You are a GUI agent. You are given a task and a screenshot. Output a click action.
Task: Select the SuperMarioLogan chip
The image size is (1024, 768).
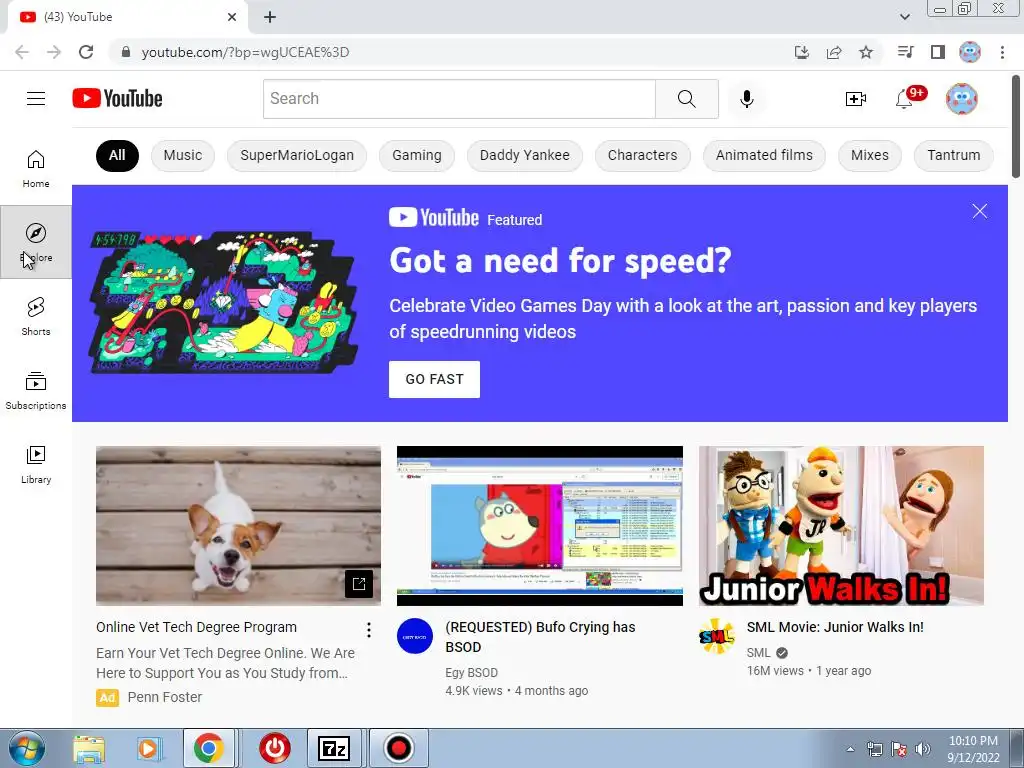coord(297,155)
